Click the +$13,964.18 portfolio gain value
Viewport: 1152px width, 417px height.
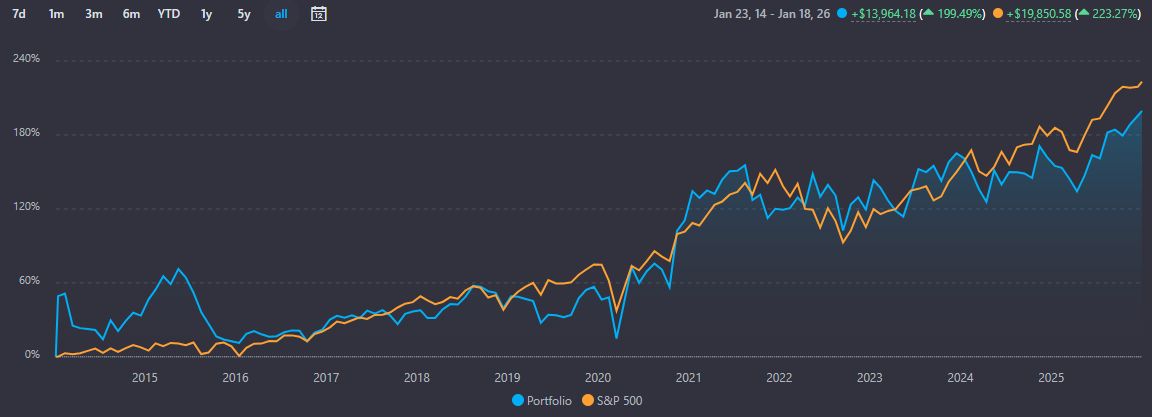pos(884,14)
